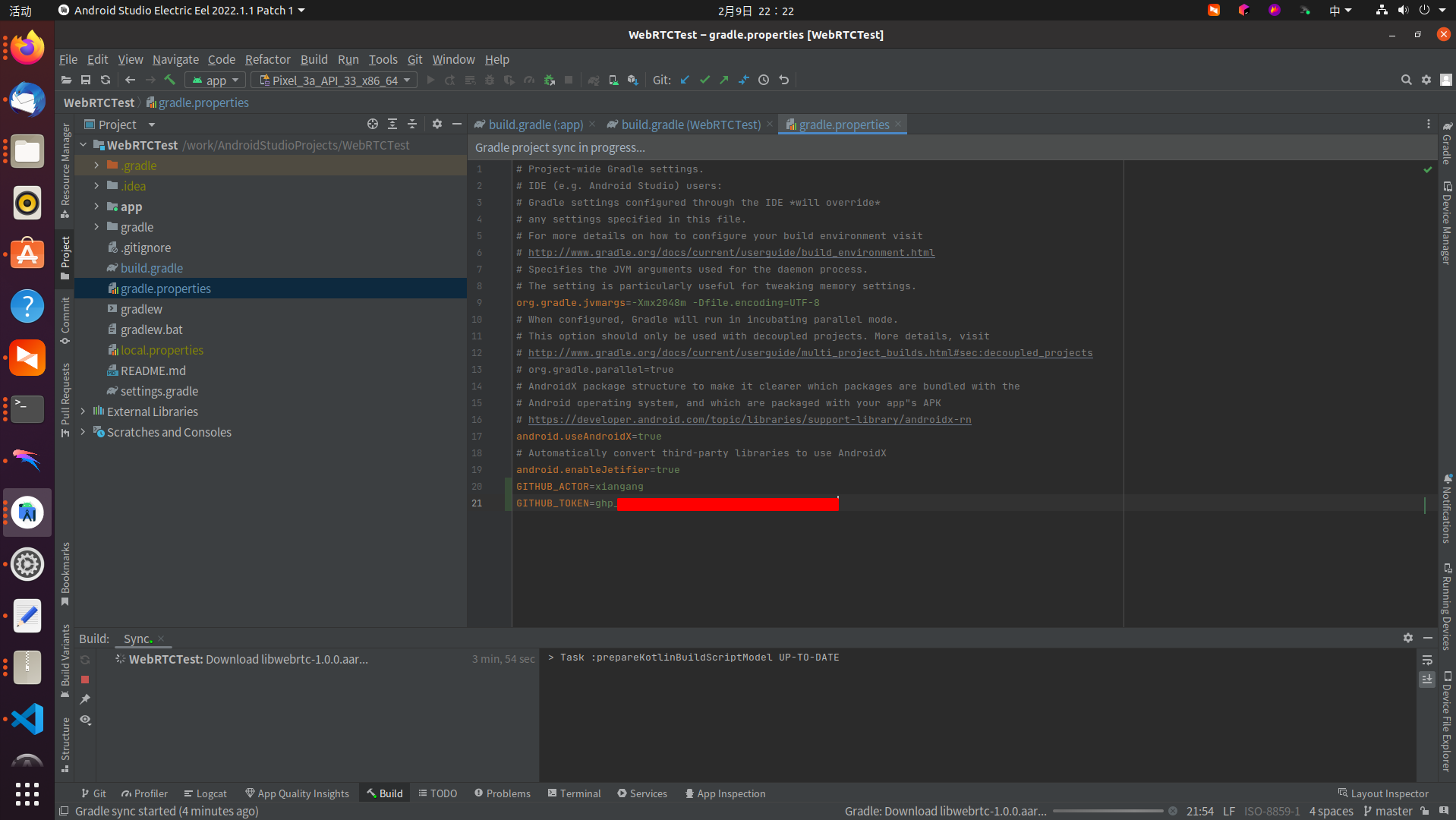The image size is (1456, 820).
Task: Toggle scroll to end in Build output
Action: (x=1427, y=680)
